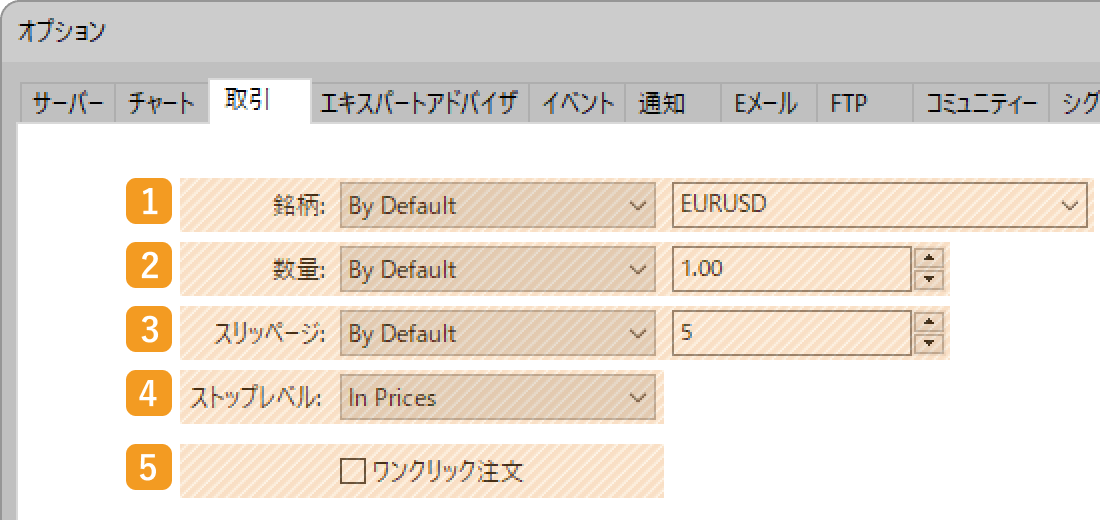Go to the Eメール tab
The width and height of the screenshot is (1100, 520).
pos(769,104)
